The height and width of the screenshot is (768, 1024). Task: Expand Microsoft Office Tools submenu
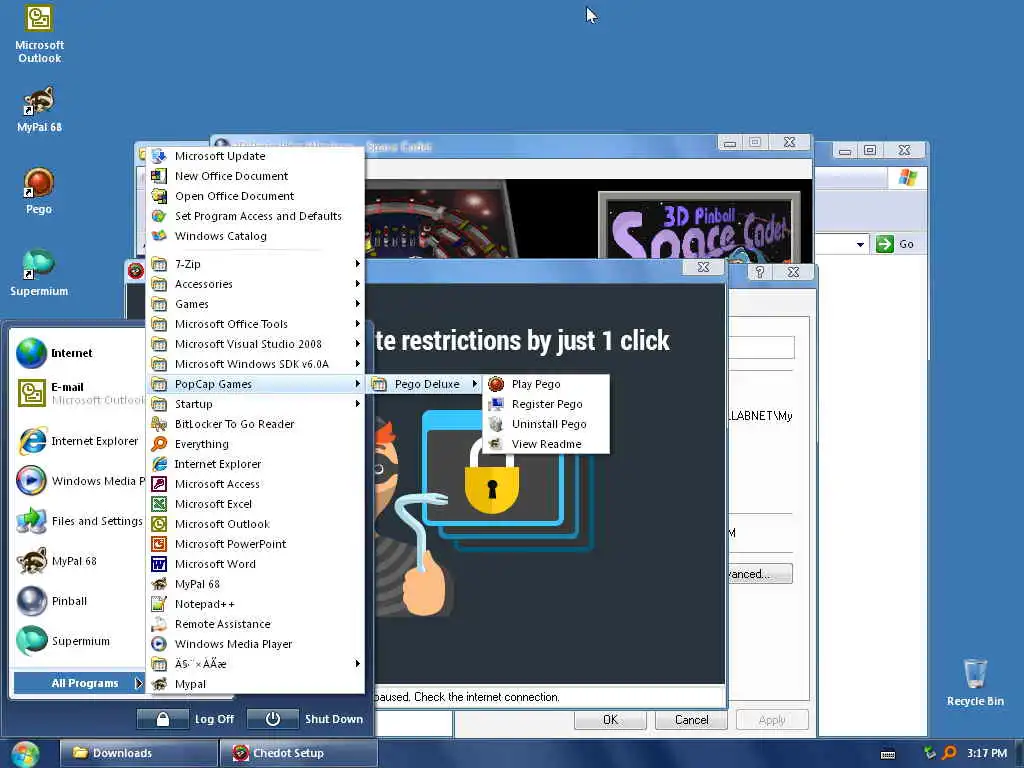coord(255,324)
